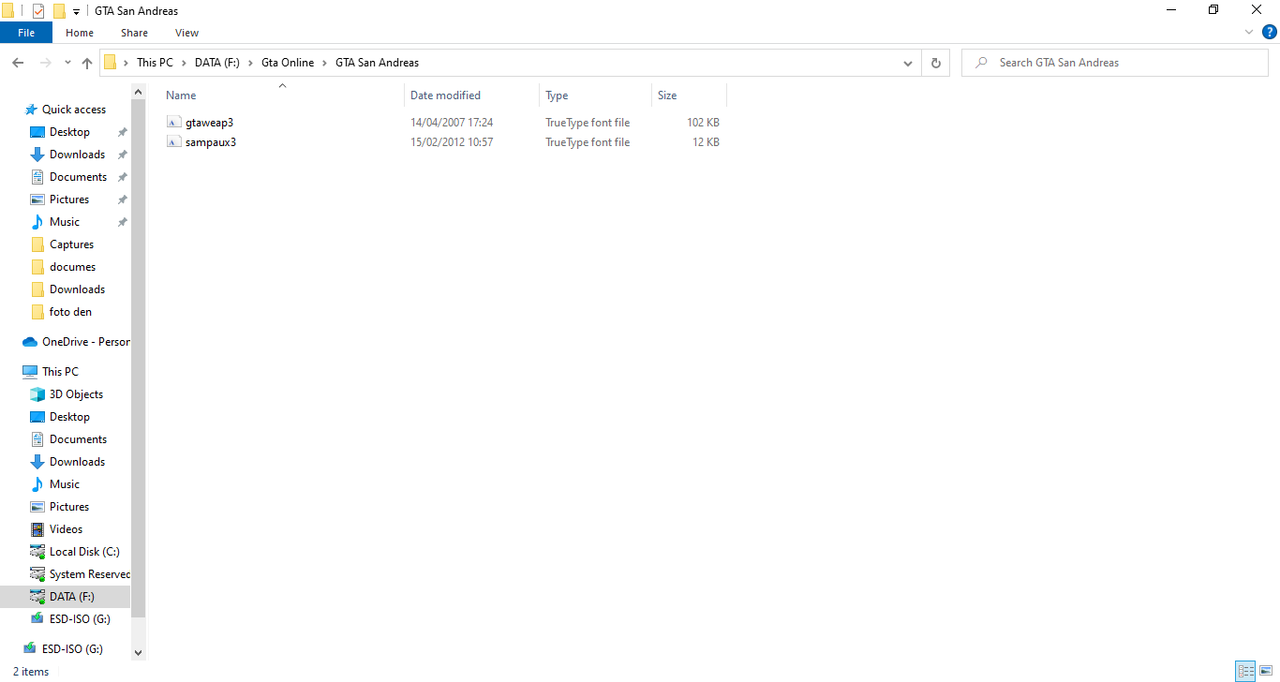Open pinned Desktop under Quick access

[x=70, y=132]
